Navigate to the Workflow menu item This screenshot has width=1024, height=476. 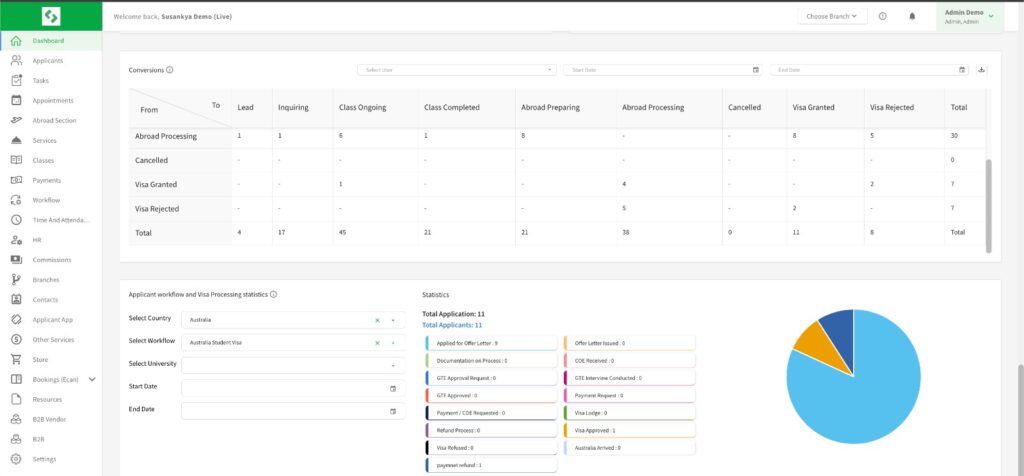[x=46, y=200]
